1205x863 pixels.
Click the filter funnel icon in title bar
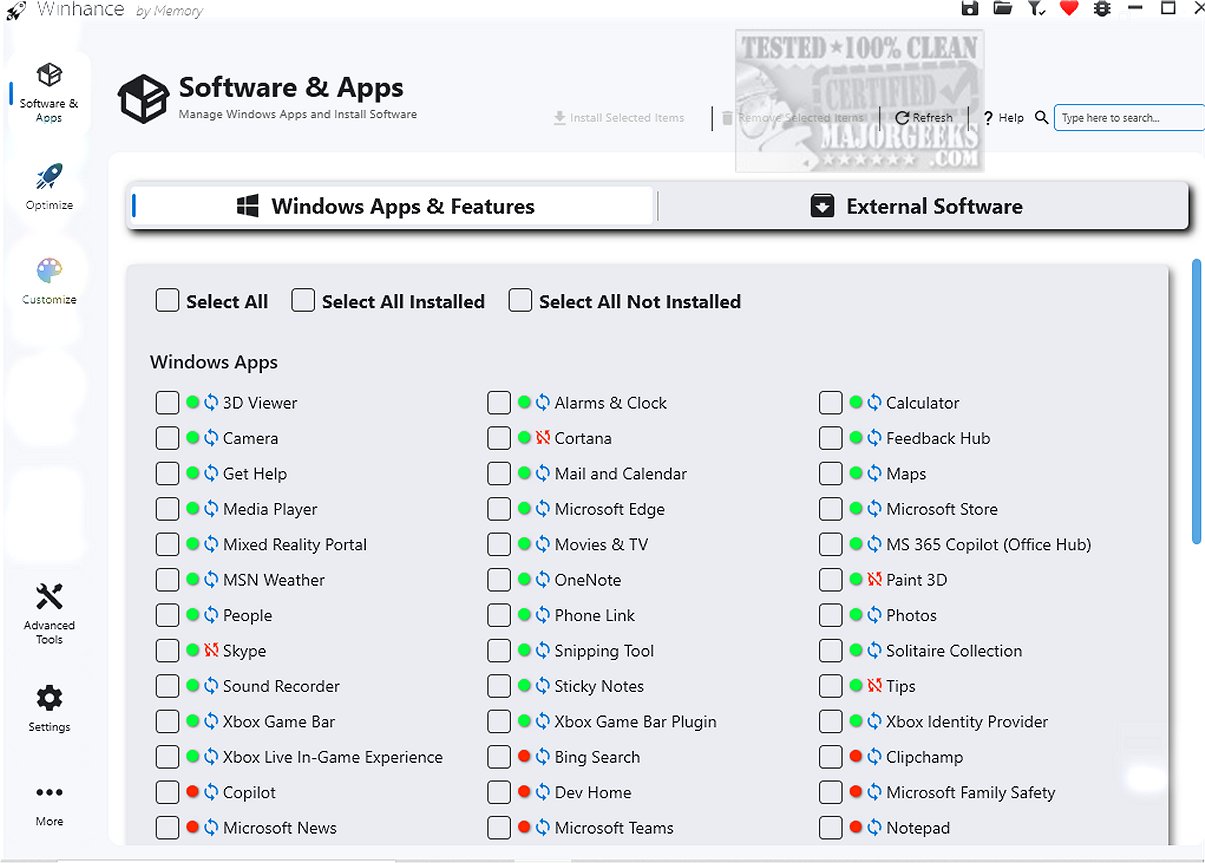coord(1036,9)
